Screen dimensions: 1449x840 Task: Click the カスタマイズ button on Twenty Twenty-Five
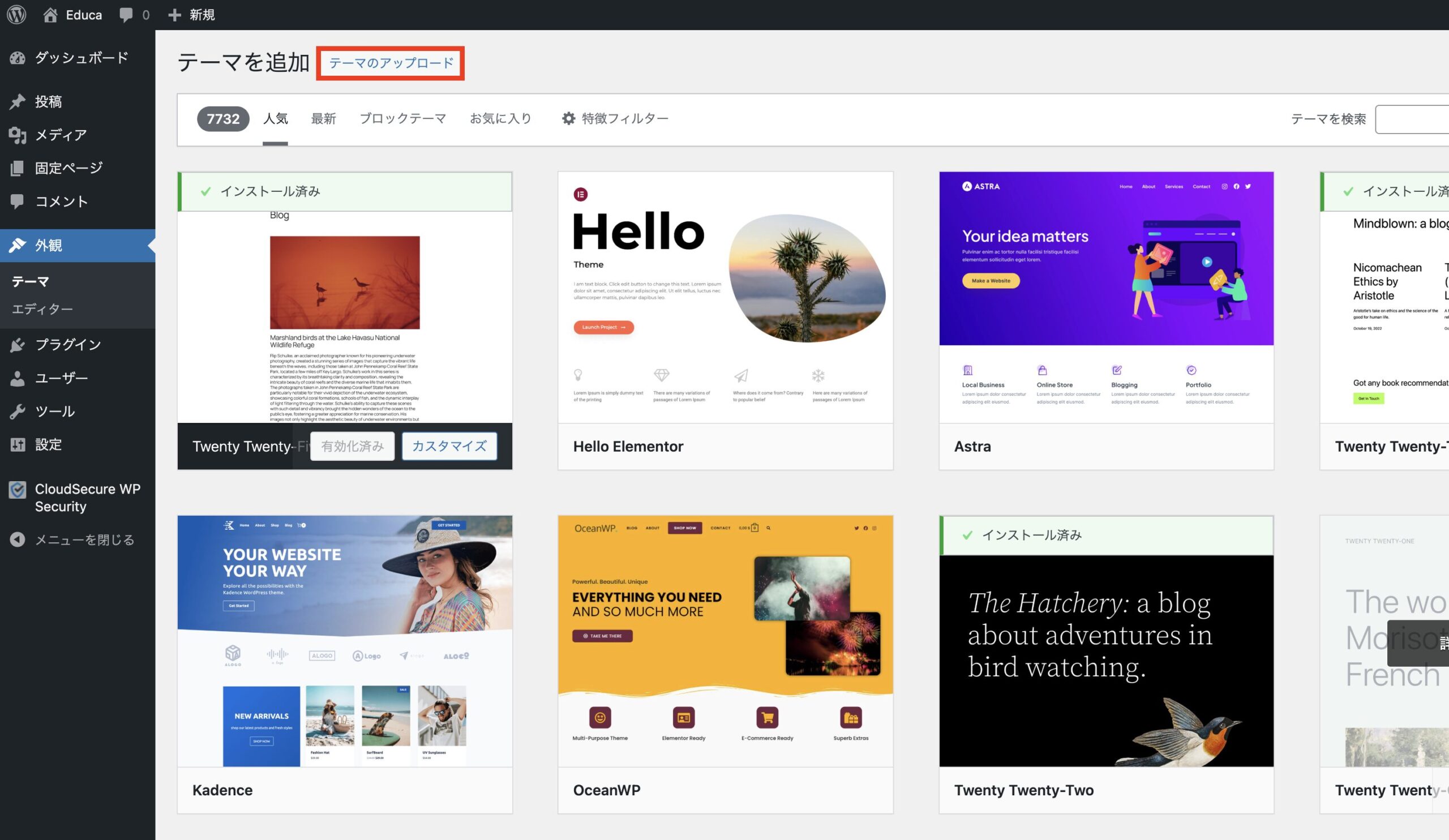[449, 446]
